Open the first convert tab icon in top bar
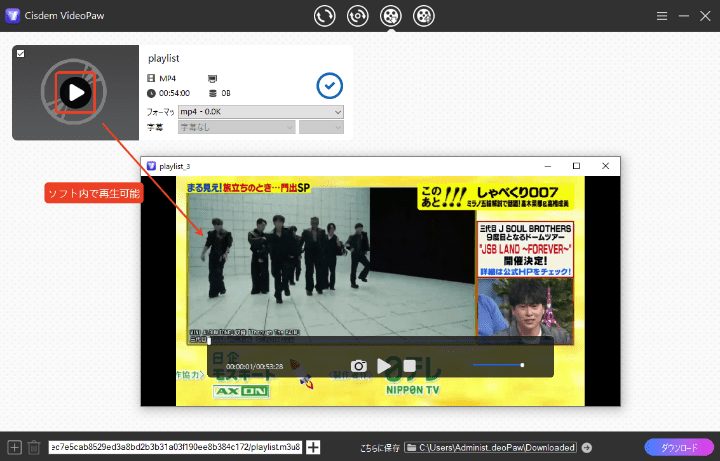Viewport: 720px width, 461px height. click(324, 16)
